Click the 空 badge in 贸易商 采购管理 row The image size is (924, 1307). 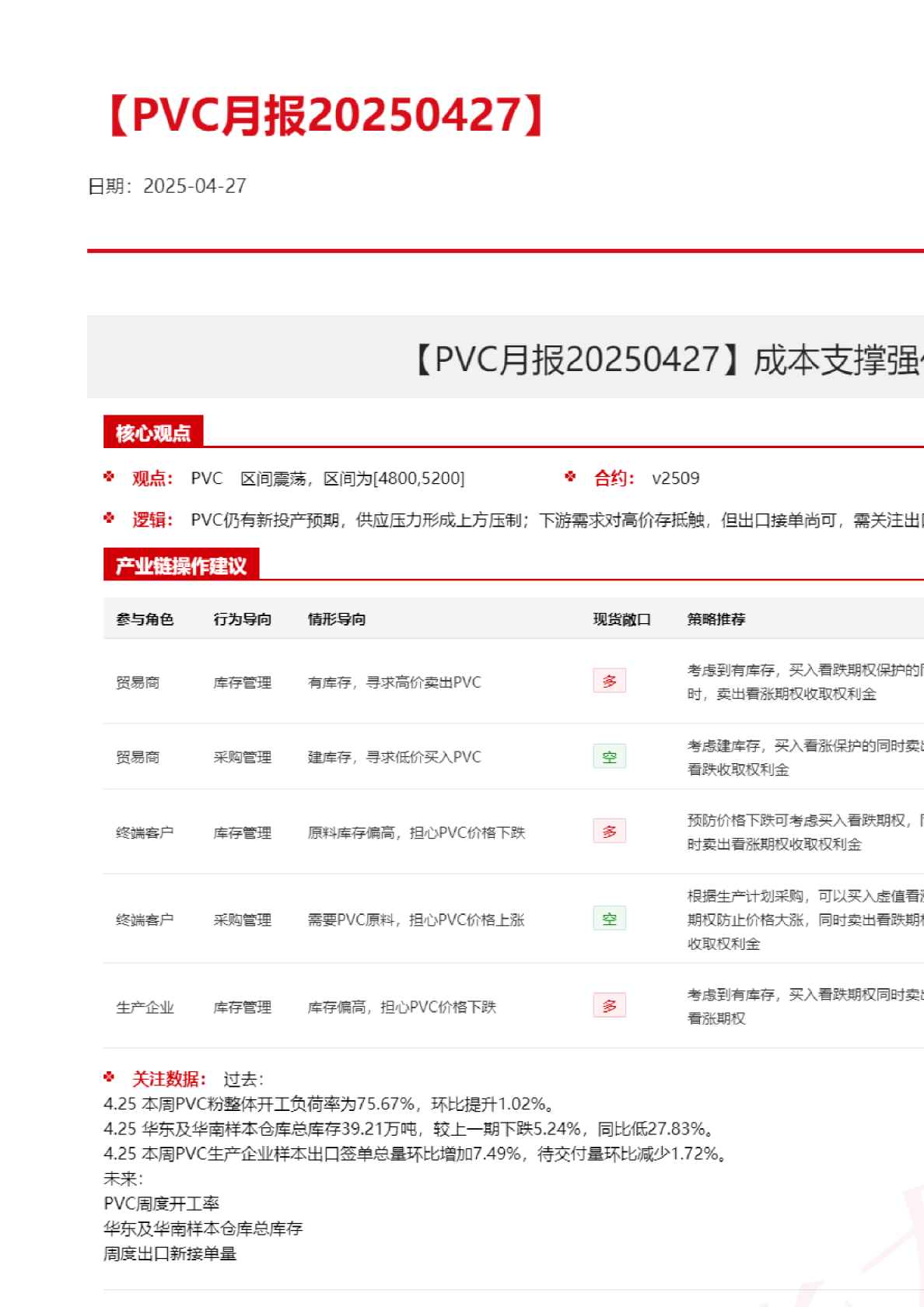609,756
